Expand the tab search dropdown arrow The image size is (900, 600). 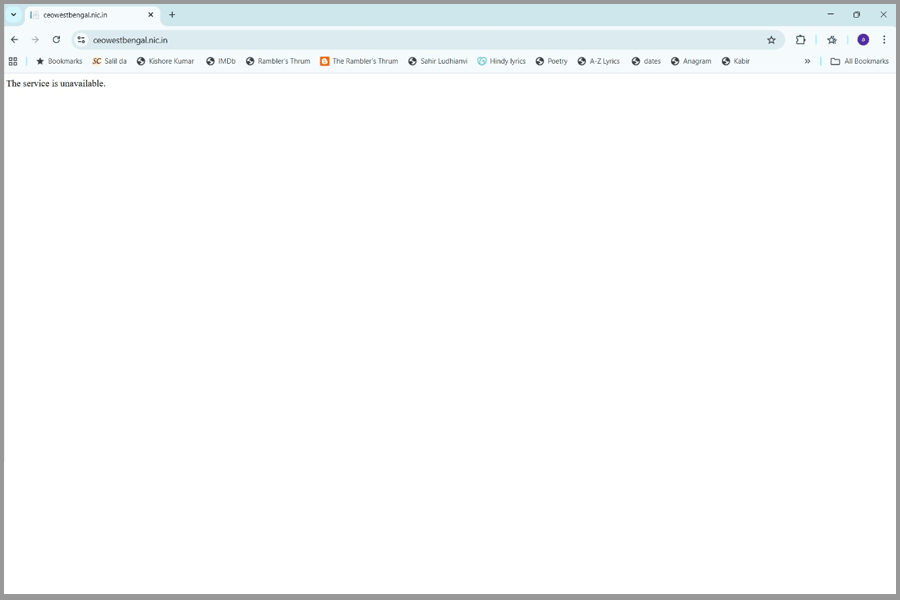(x=13, y=15)
